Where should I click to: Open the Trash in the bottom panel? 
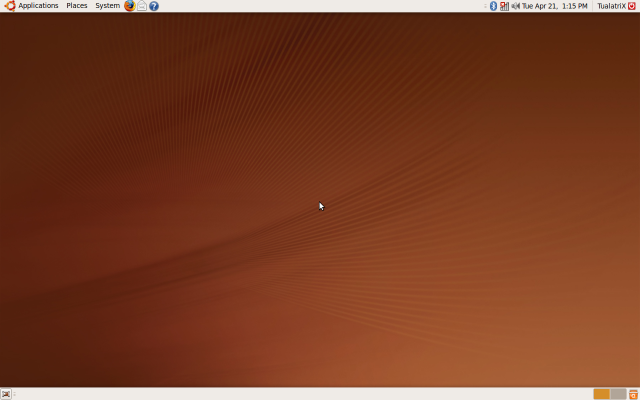pos(633,394)
